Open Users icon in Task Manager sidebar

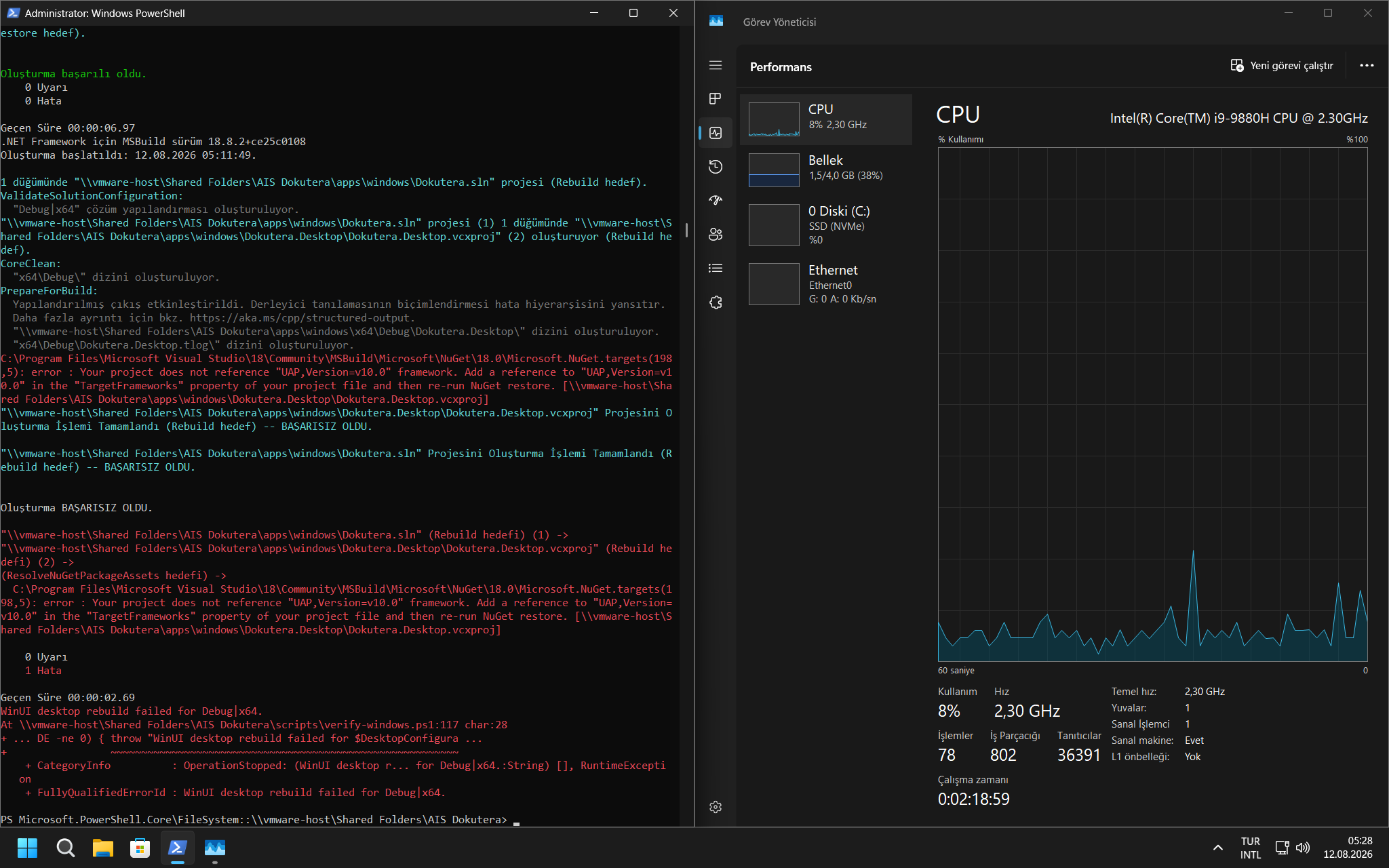click(x=716, y=235)
